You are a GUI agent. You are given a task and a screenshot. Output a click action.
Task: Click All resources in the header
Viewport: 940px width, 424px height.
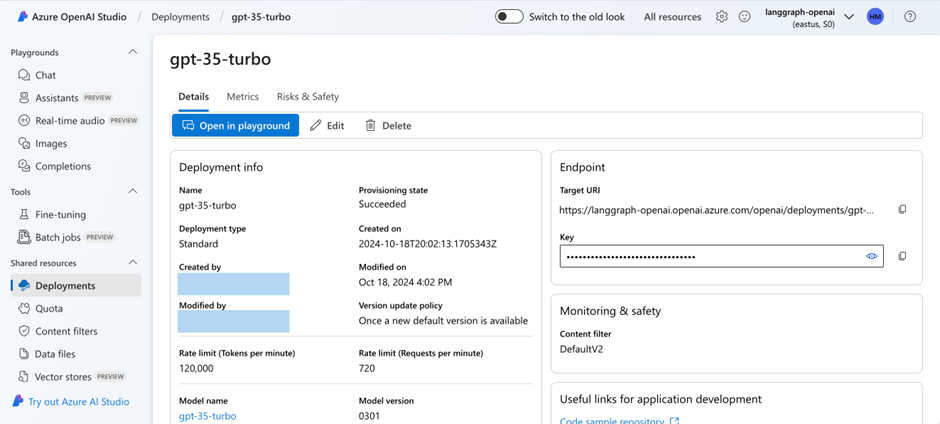click(x=673, y=17)
